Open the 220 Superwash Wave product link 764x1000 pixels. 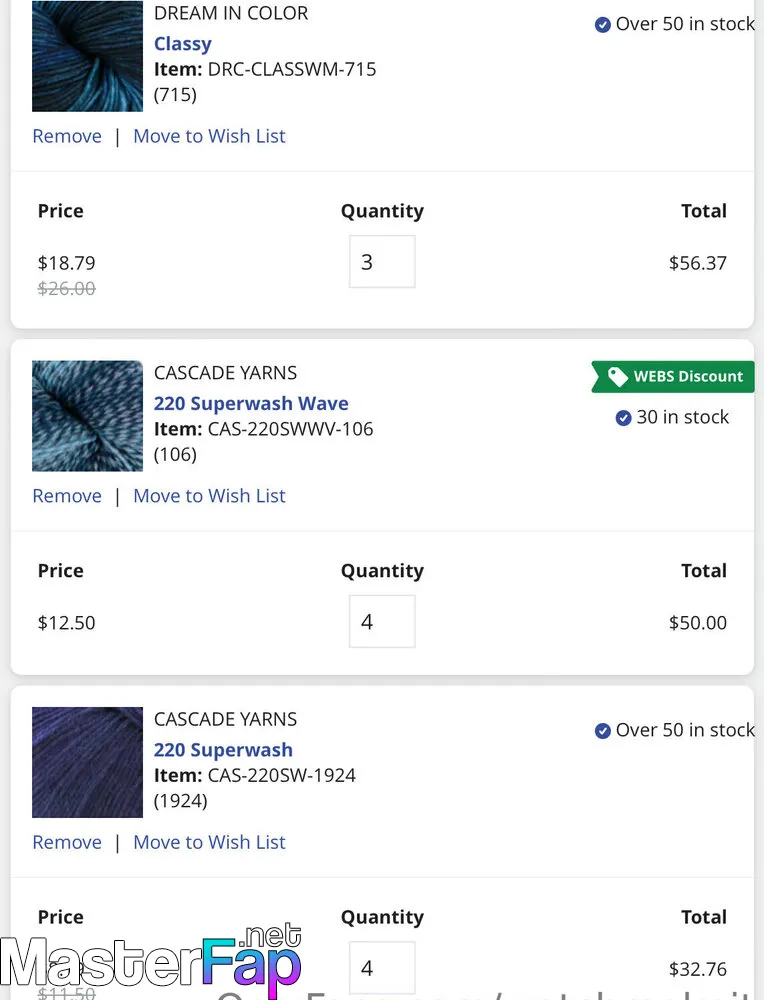click(x=251, y=403)
